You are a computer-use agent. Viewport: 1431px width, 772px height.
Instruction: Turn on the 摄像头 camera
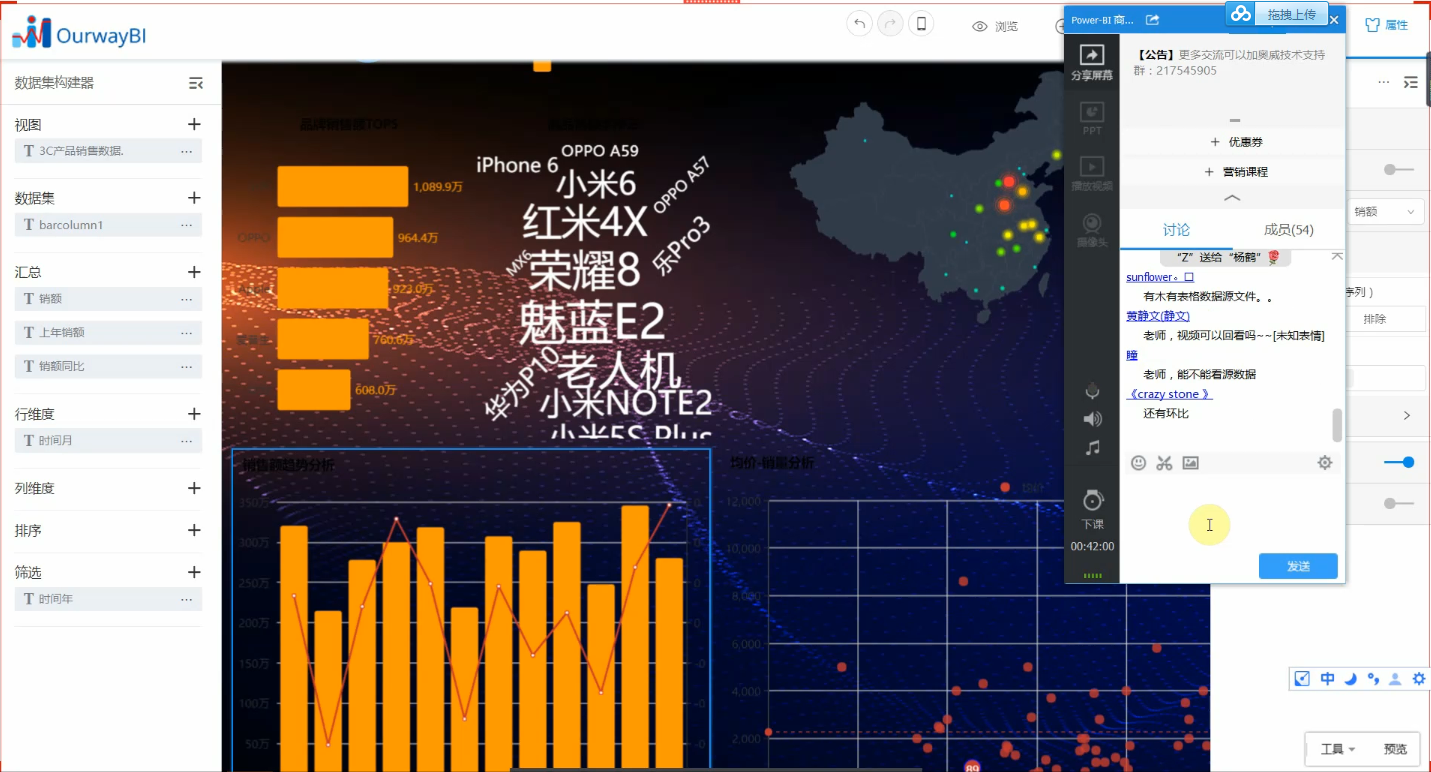(1092, 230)
